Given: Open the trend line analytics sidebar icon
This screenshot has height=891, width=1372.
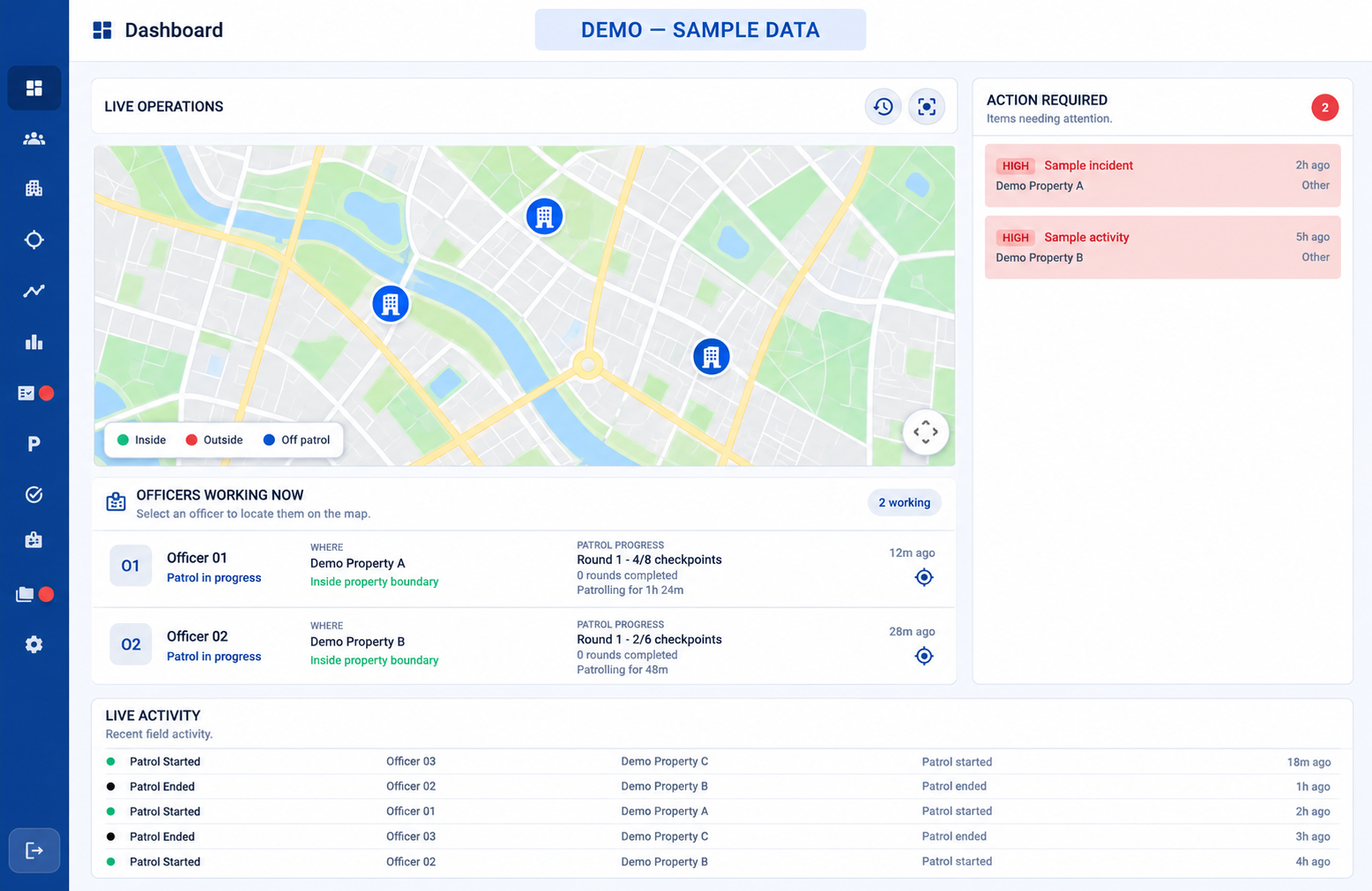Looking at the screenshot, I should click(34, 291).
